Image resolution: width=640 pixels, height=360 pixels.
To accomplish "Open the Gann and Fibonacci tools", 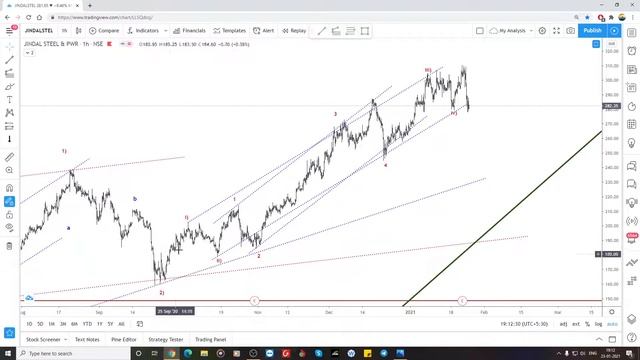I will pyautogui.click(x=9, y=73).
